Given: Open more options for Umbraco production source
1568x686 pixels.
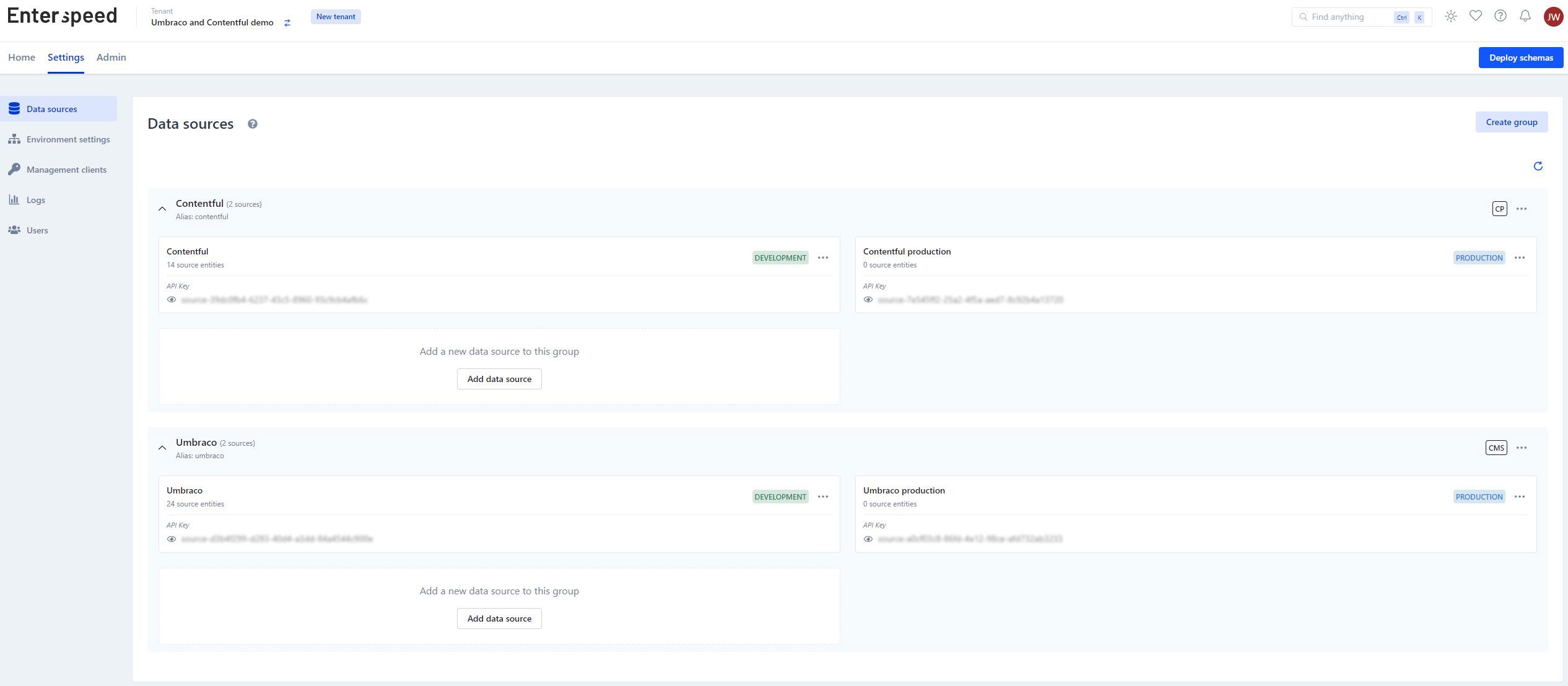Looking at the screenshot, I should (1520, 497).
